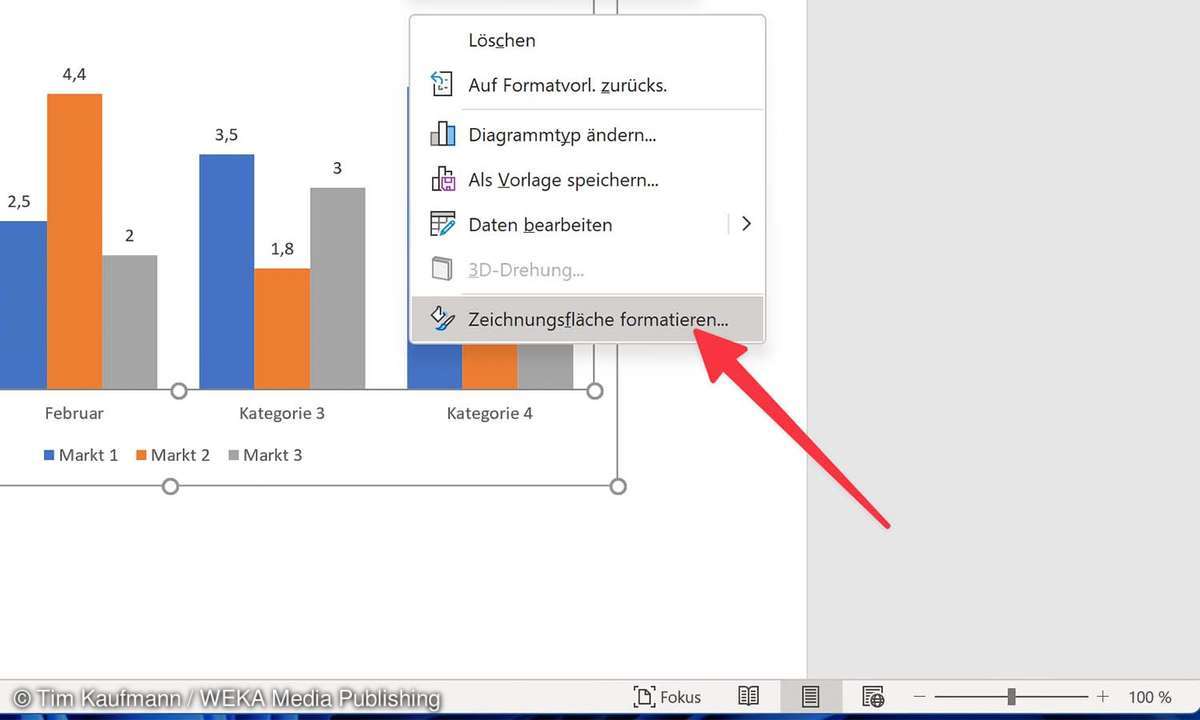Select the orange bar labeled 4,4
The image size is (1200, 720).
74,241
